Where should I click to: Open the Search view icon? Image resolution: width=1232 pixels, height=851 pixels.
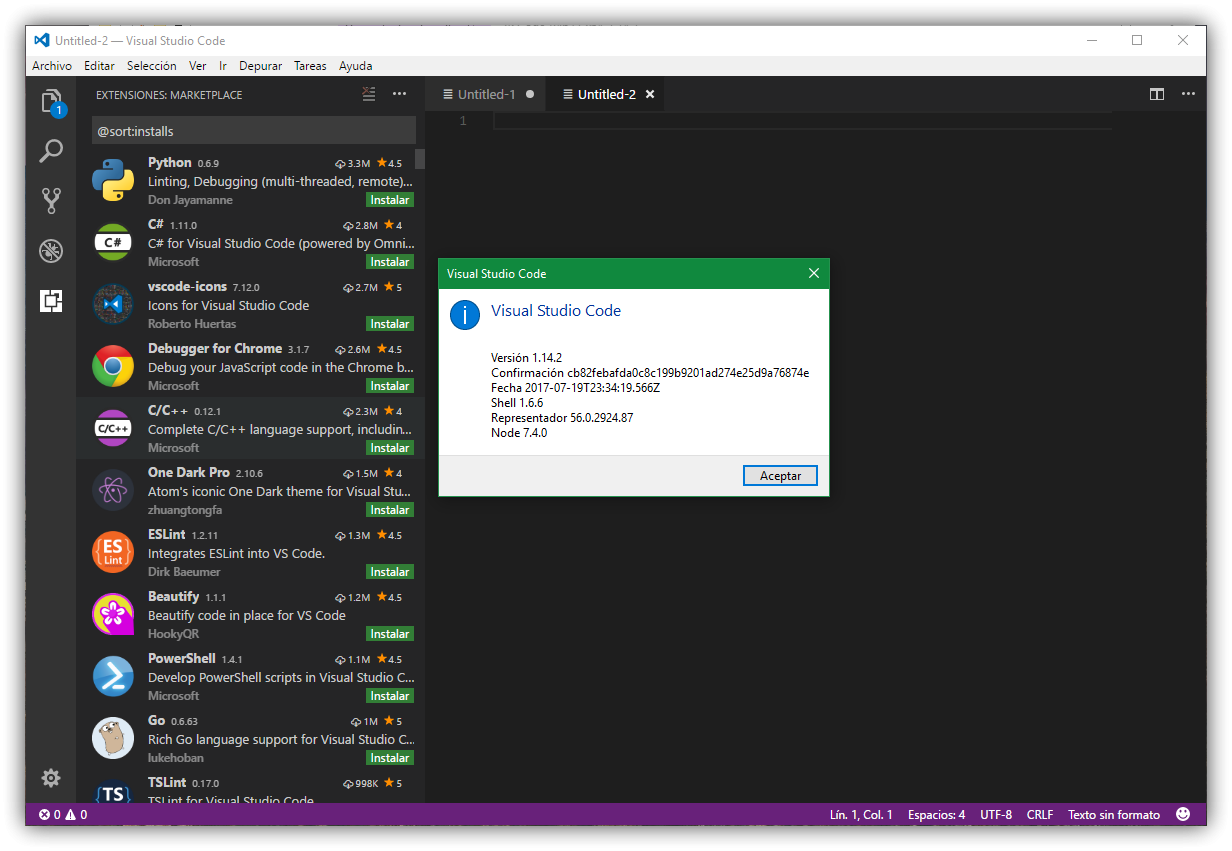51,151
